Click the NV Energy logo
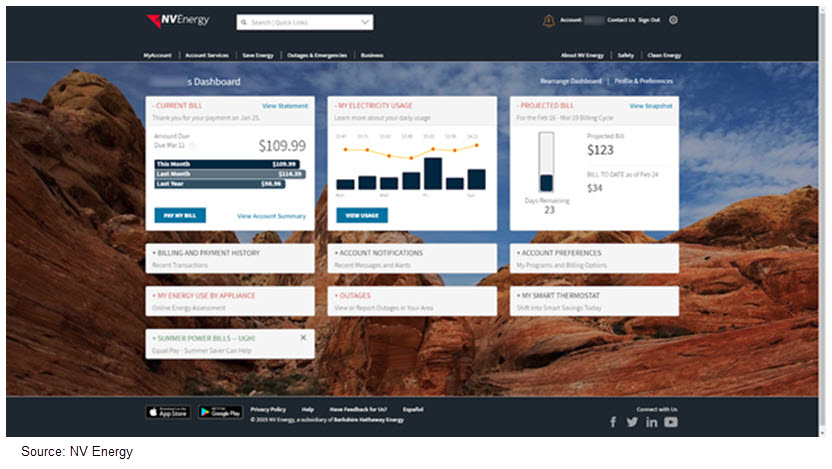 178,21
